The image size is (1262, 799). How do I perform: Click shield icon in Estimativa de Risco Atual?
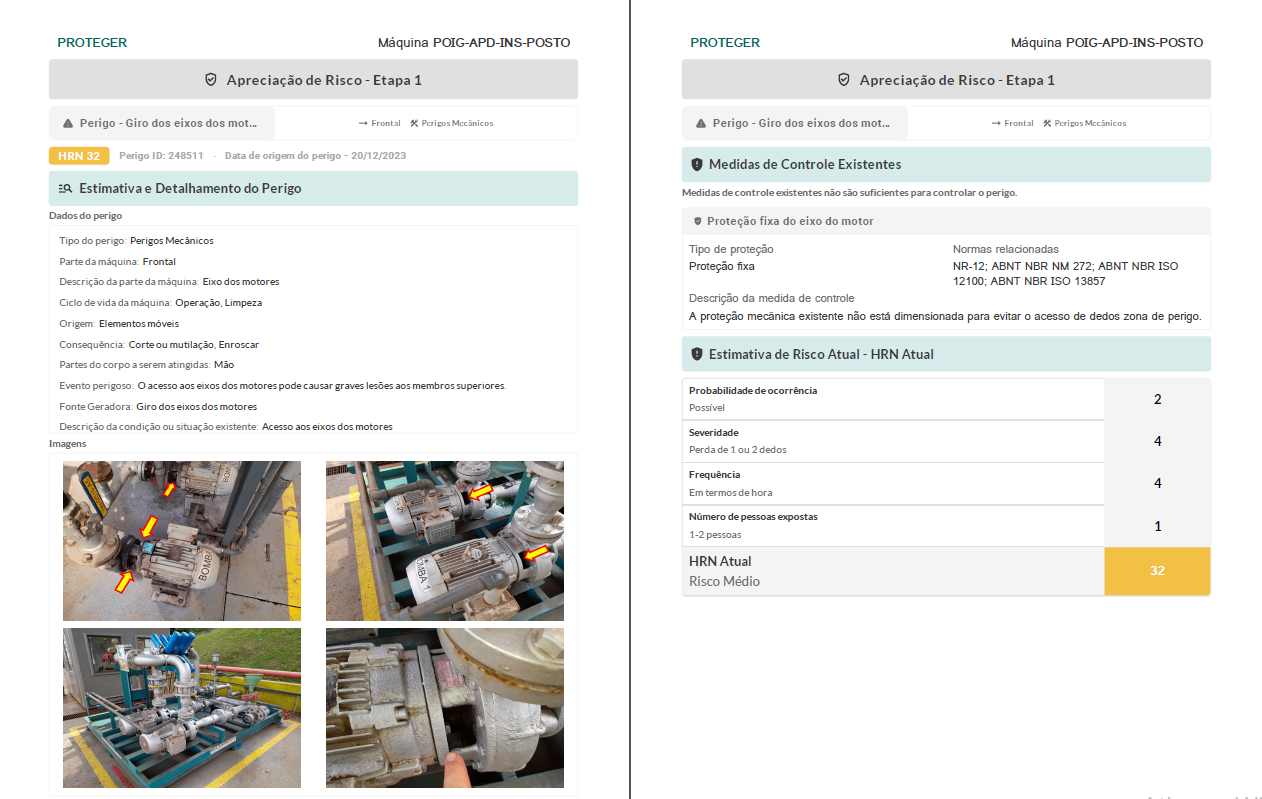[697, 354]
